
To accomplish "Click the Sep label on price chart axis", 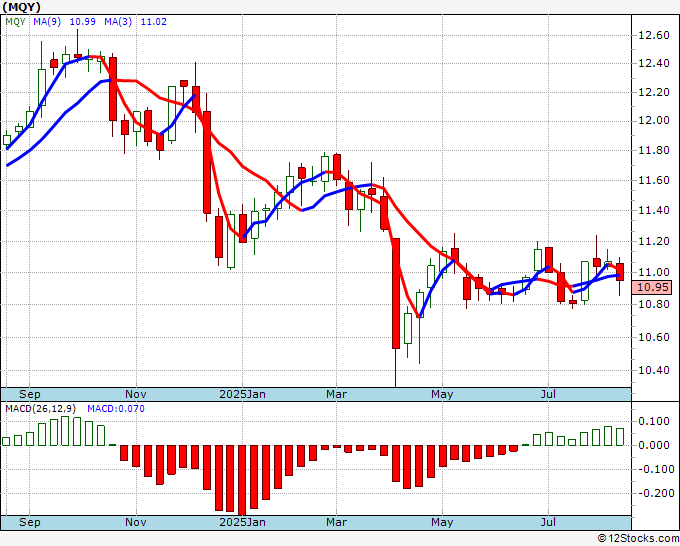I will (x=29, y=394).
